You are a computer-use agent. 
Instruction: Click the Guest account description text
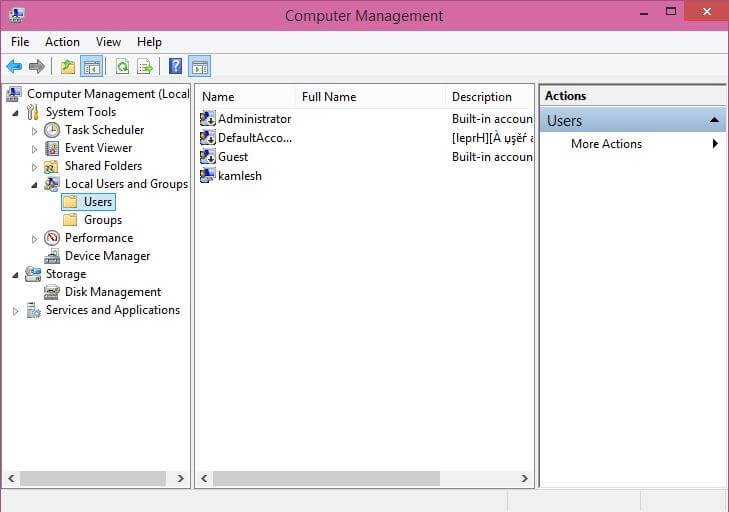492,157
